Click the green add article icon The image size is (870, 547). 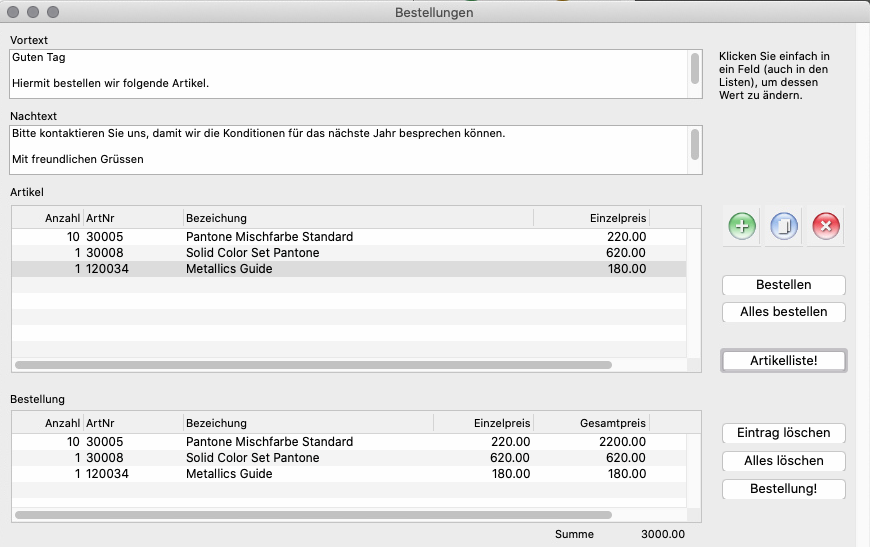(x=741, y=227)
